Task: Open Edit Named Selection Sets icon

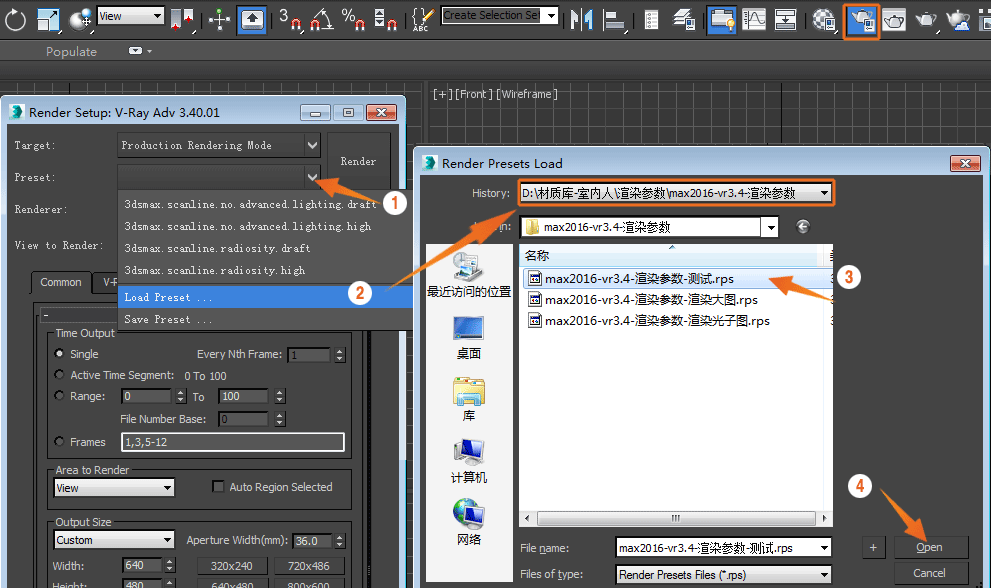Action: 422,20
